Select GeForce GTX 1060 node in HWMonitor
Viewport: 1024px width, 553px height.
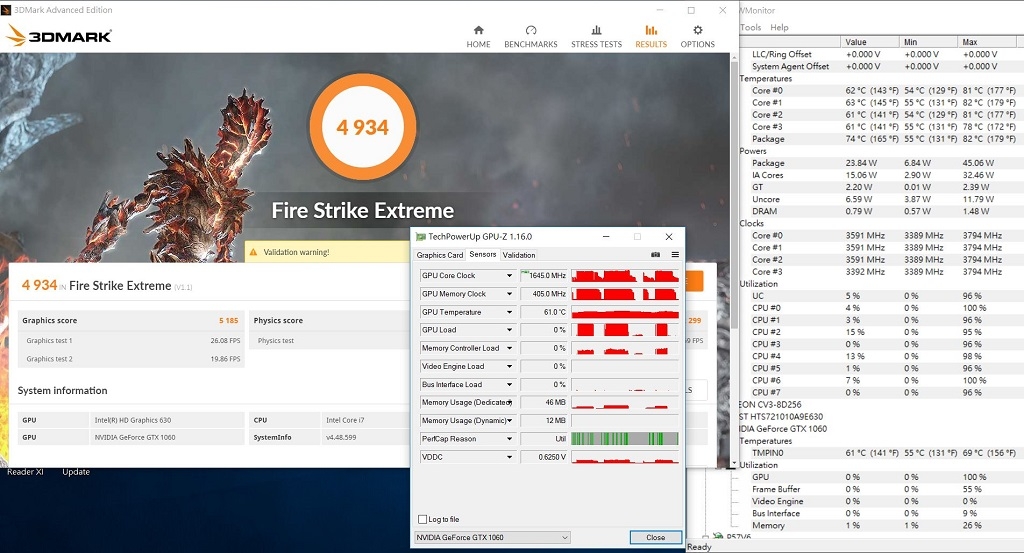coord(783,429)
